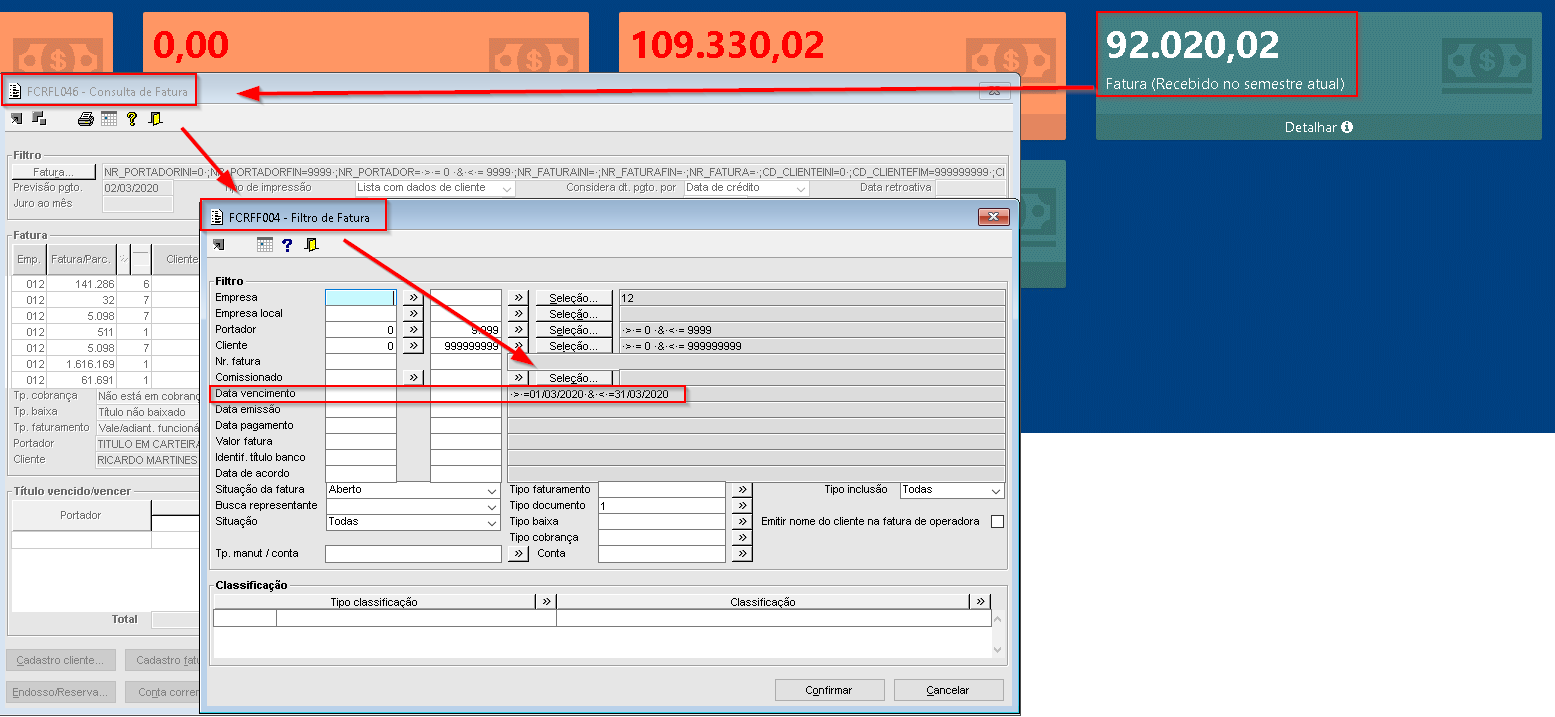Click the » lookup button beside Tipo cobrança
Viewport: 1555px width, 717px height.
coord(741,538)
